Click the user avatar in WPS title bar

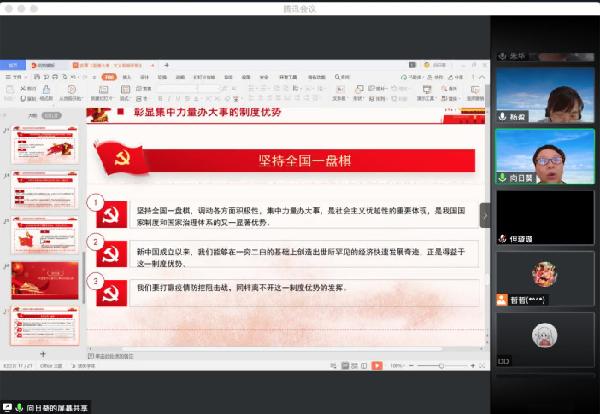(426, 65)
